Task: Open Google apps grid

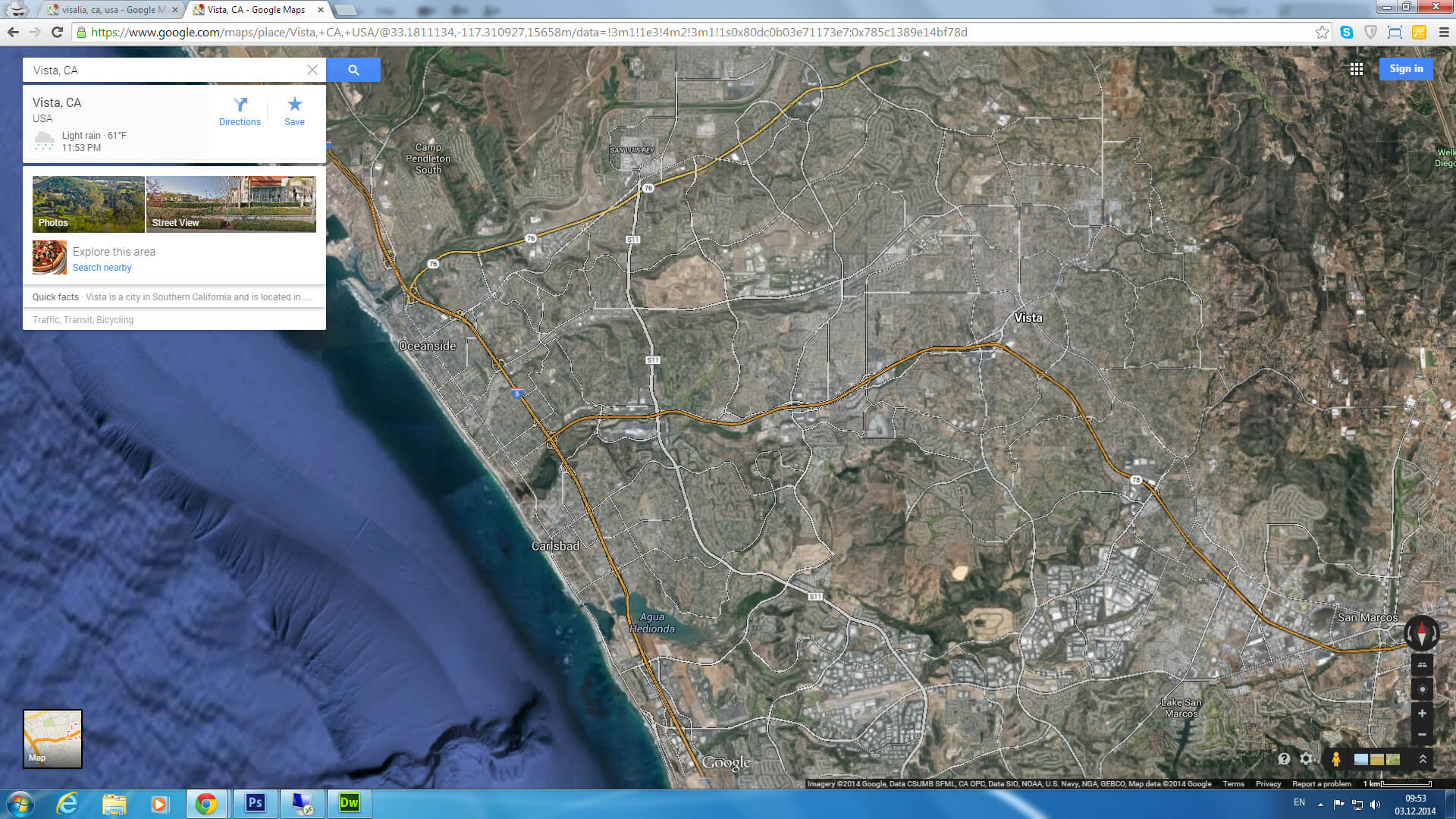Action: pos(1357,69)
